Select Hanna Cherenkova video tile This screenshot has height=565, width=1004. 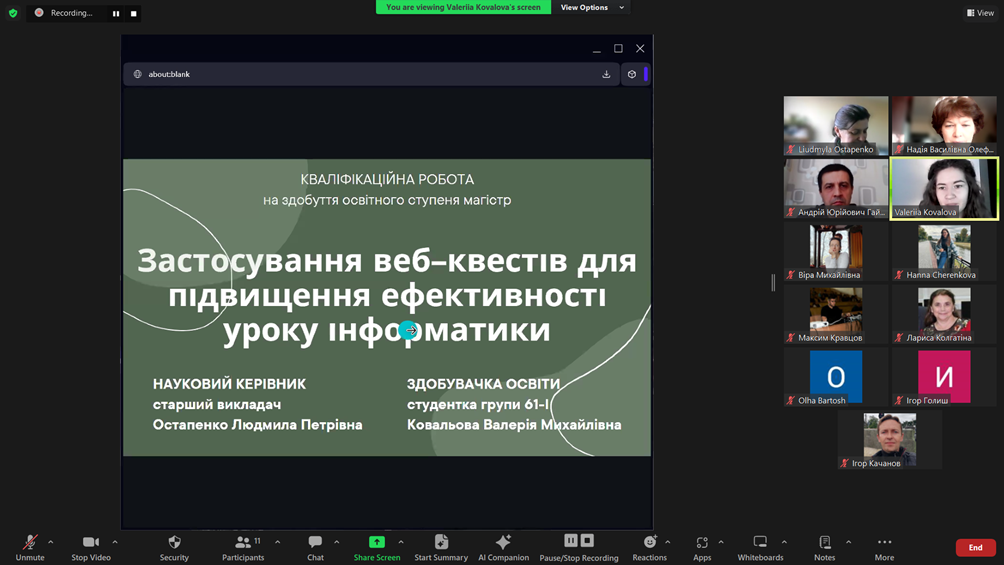pos(944,251)
